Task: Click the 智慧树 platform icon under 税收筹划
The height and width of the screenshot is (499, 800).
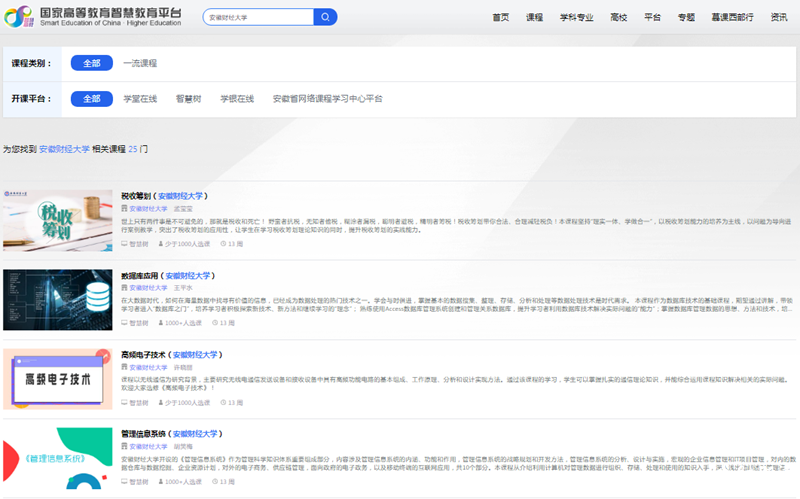Action: point(124,244)
